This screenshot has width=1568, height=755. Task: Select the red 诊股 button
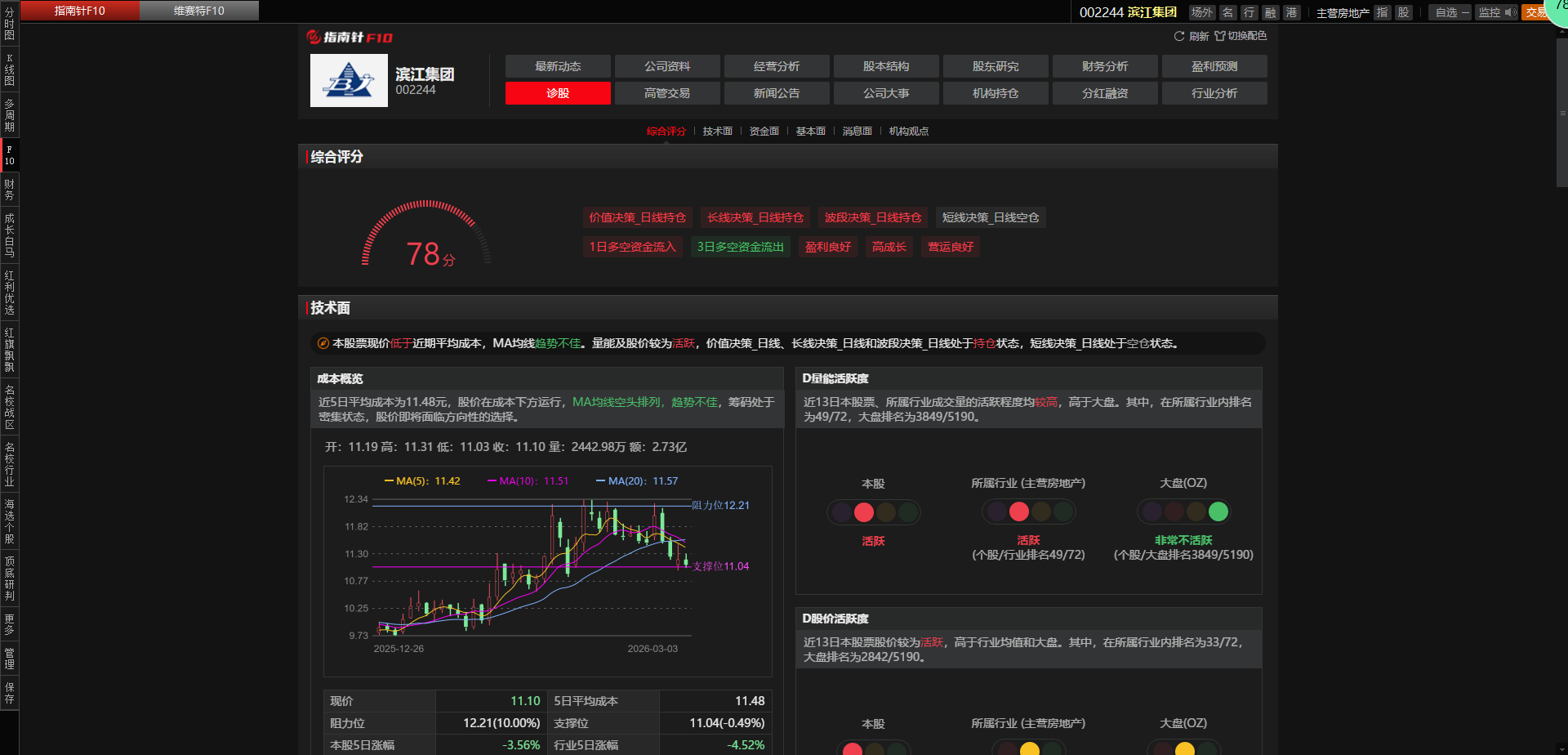pyautogui.click(x=558, y=93)
